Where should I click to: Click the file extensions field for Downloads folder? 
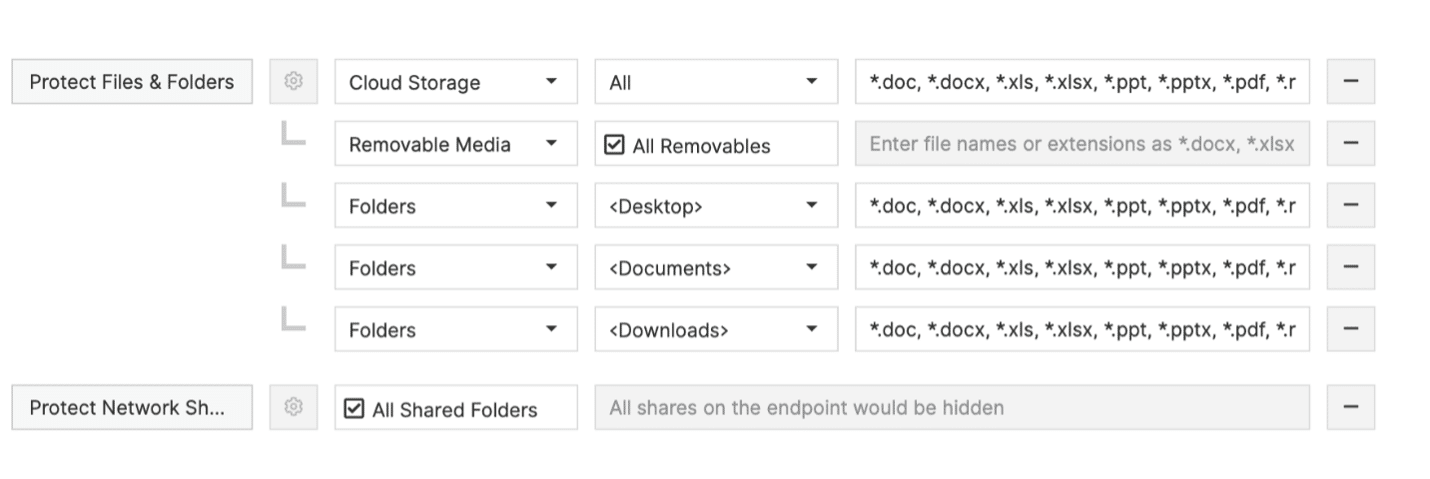tap(1082, 329)
